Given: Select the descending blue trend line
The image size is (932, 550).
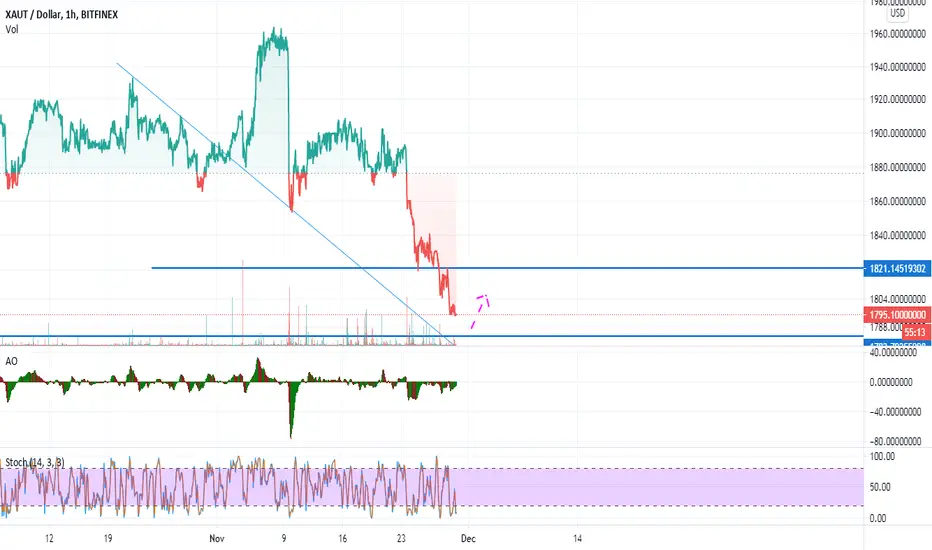Looking at the screenshot, I should pyautogui.click(x=285, y=203).
